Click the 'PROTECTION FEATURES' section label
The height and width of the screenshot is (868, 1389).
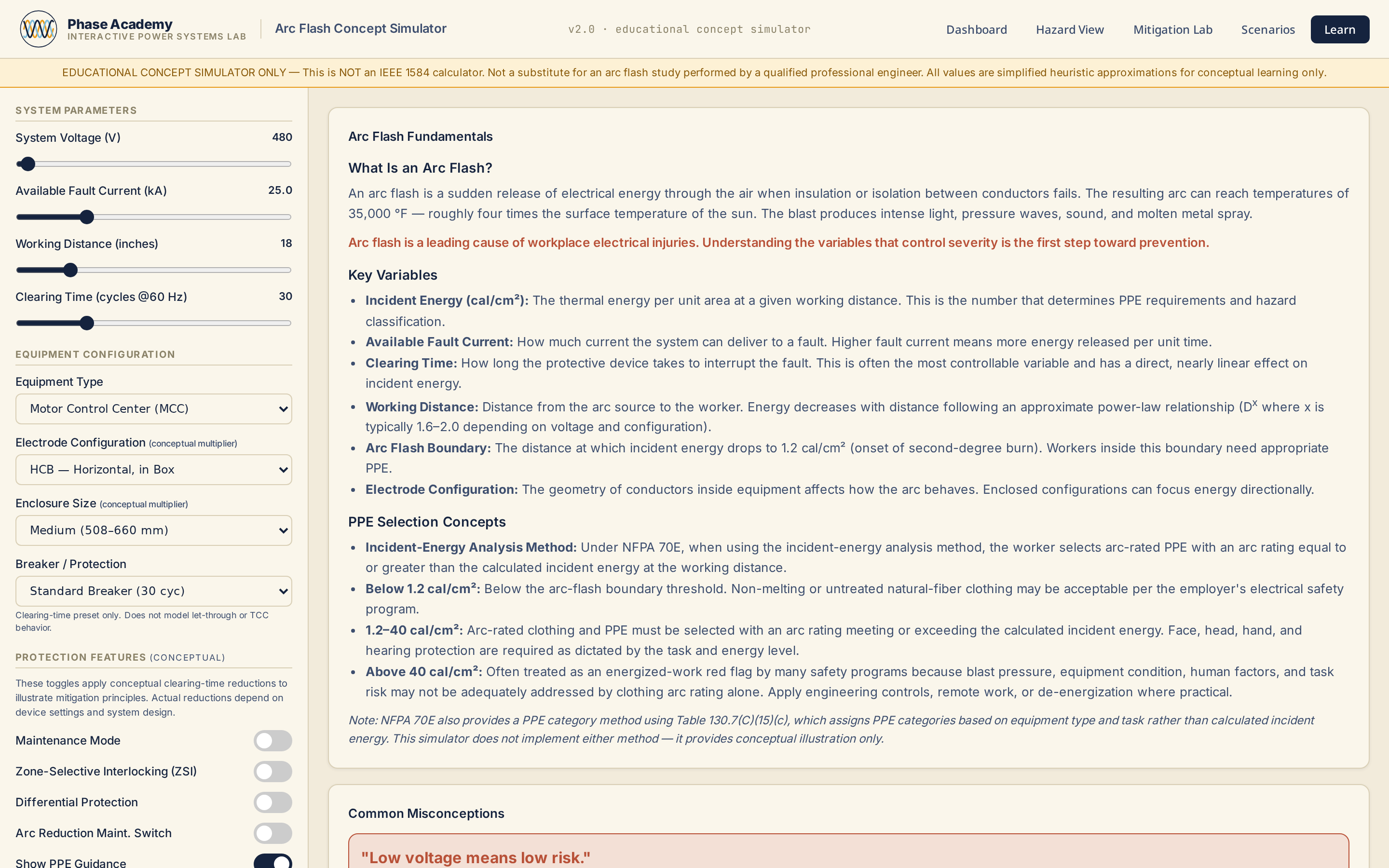click(x=81, y=657)
